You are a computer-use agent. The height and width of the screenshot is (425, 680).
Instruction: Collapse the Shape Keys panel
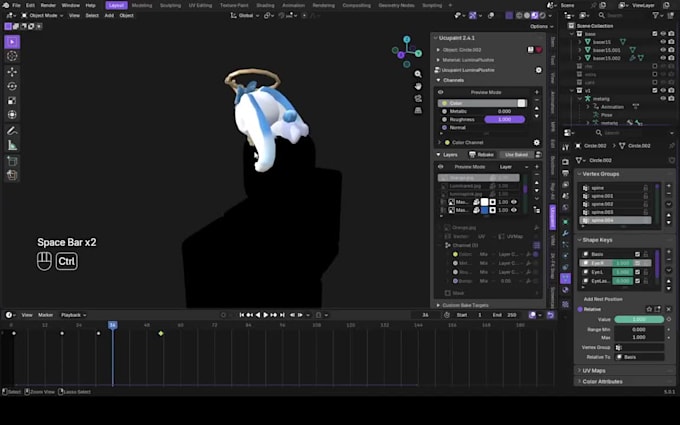coord(579,240)
